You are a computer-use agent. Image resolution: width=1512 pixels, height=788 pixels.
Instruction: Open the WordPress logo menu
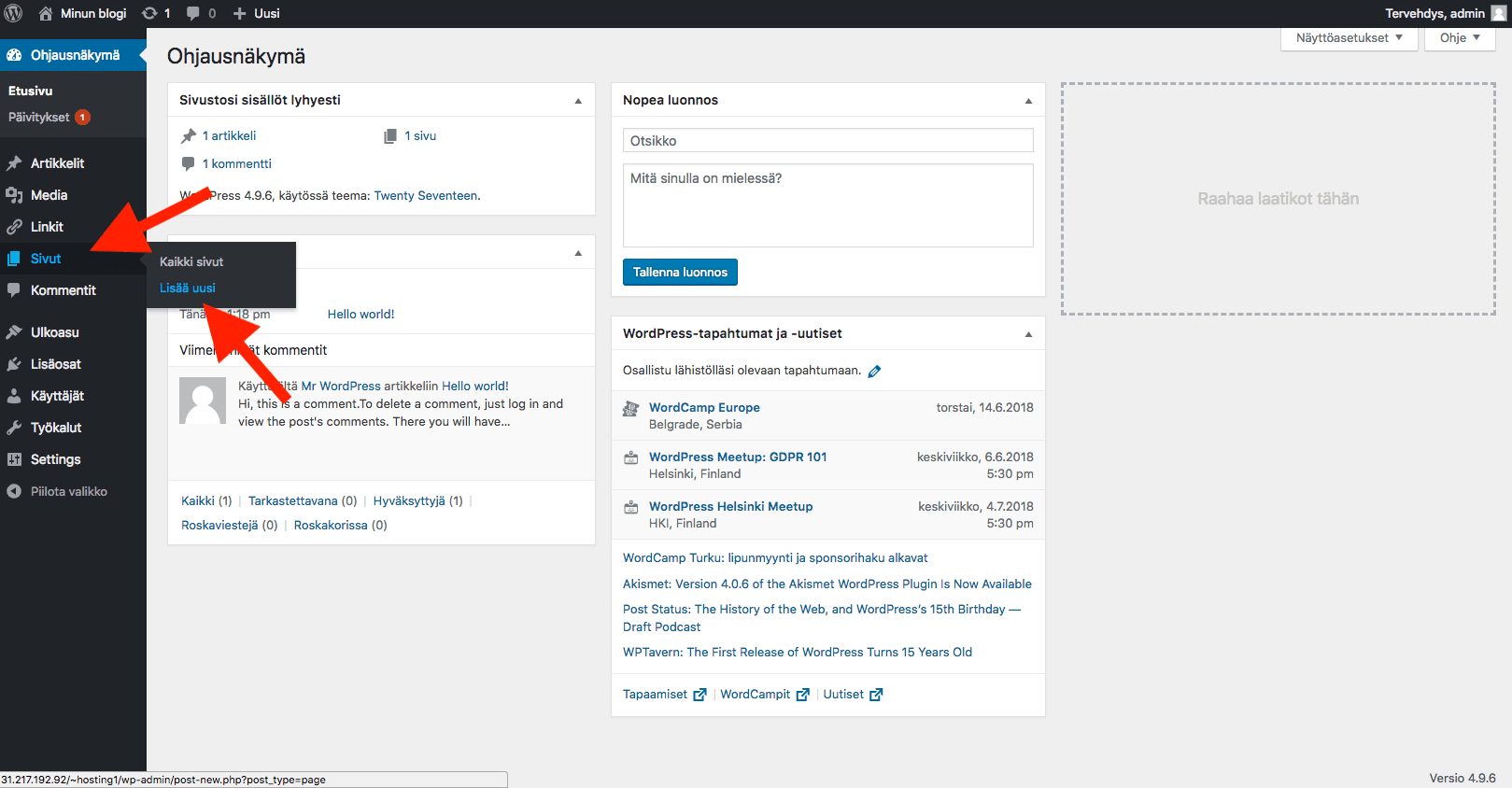coord(14,13)
